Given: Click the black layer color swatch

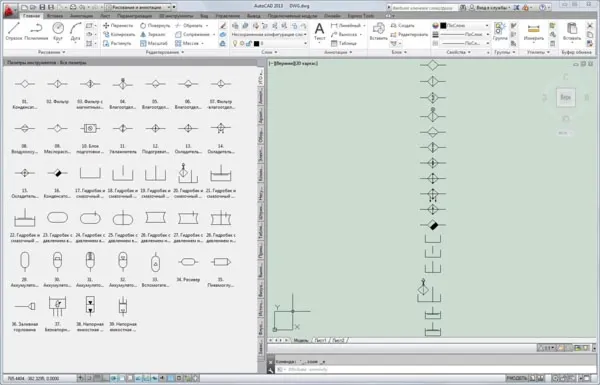Looking at the screenshot, I should click(257, 44).
